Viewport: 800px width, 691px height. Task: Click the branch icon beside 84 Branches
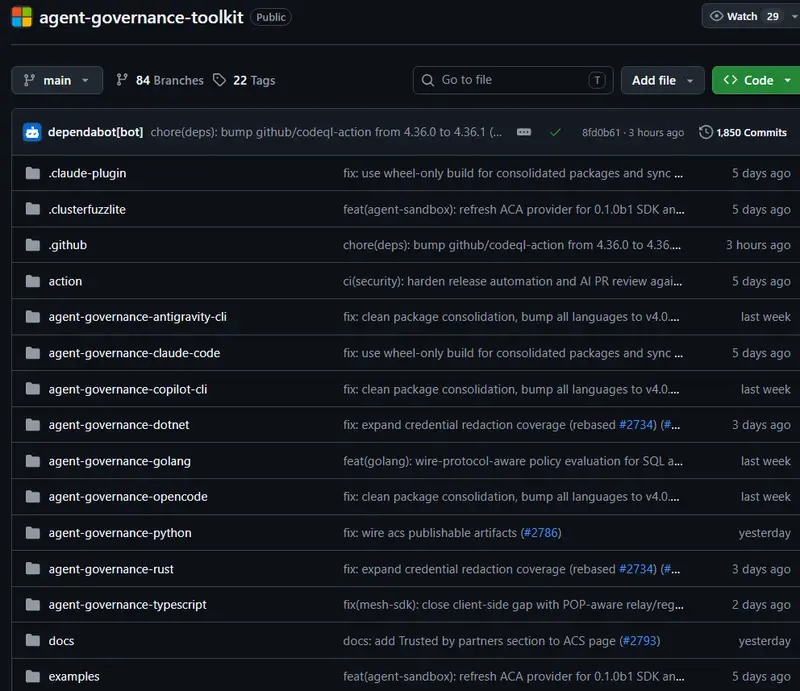[x=121, y=80]
